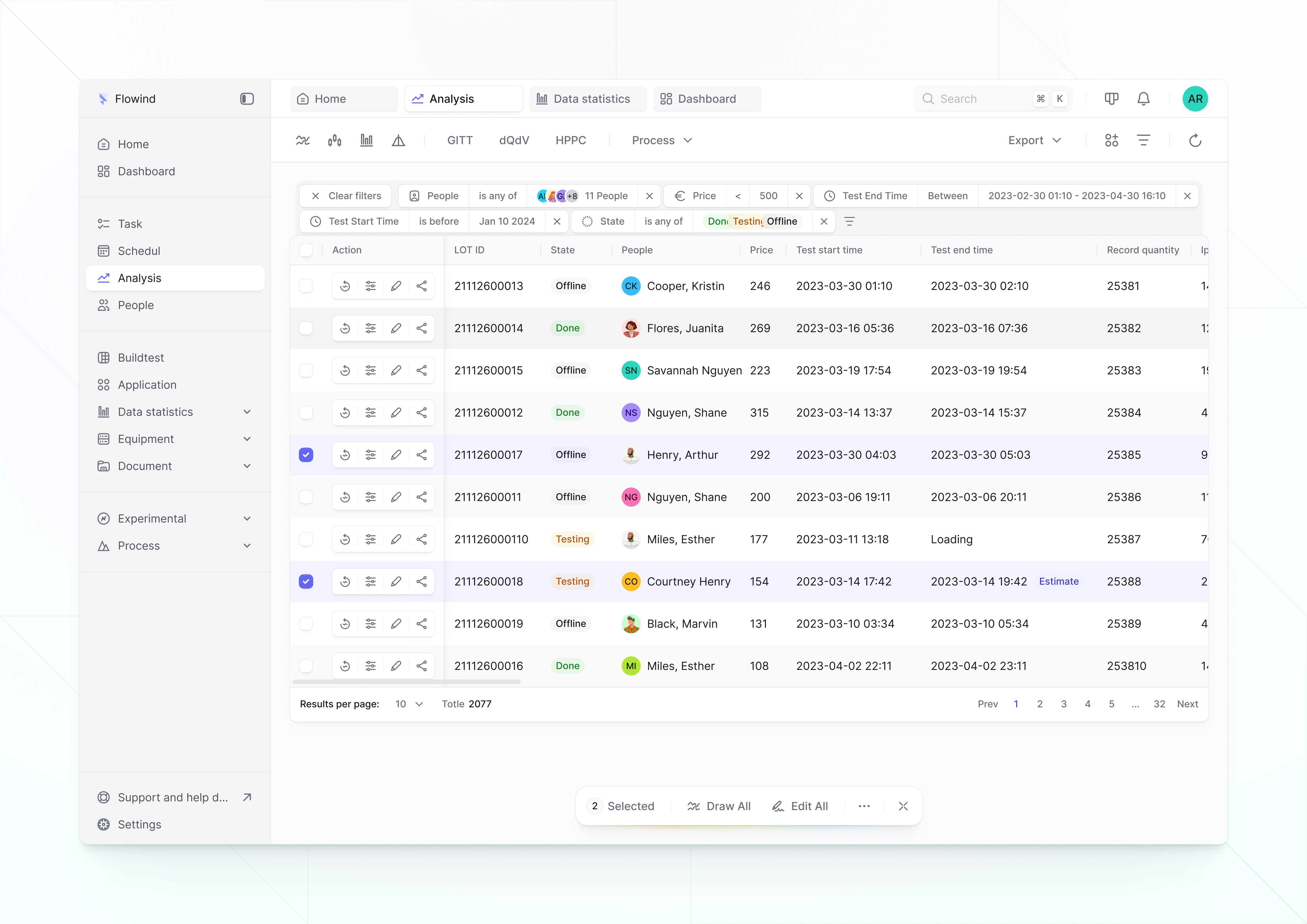Image resolution: width=1307 pixels, height=924 pixels.
Task: Uncheck the selected Henry, Arthur row
Action: [x=306, y=455]
